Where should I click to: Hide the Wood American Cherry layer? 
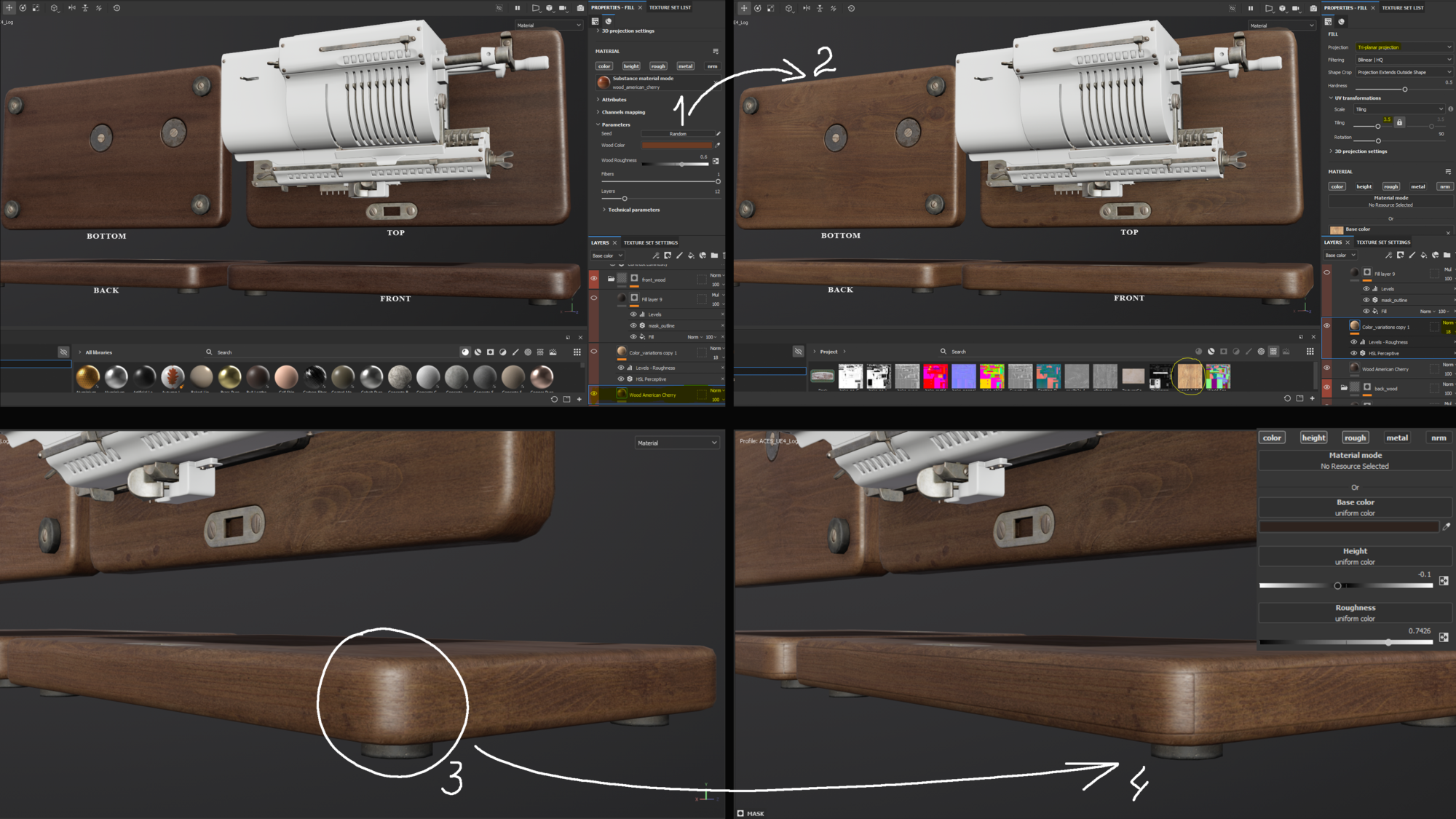tap(594, 394)
